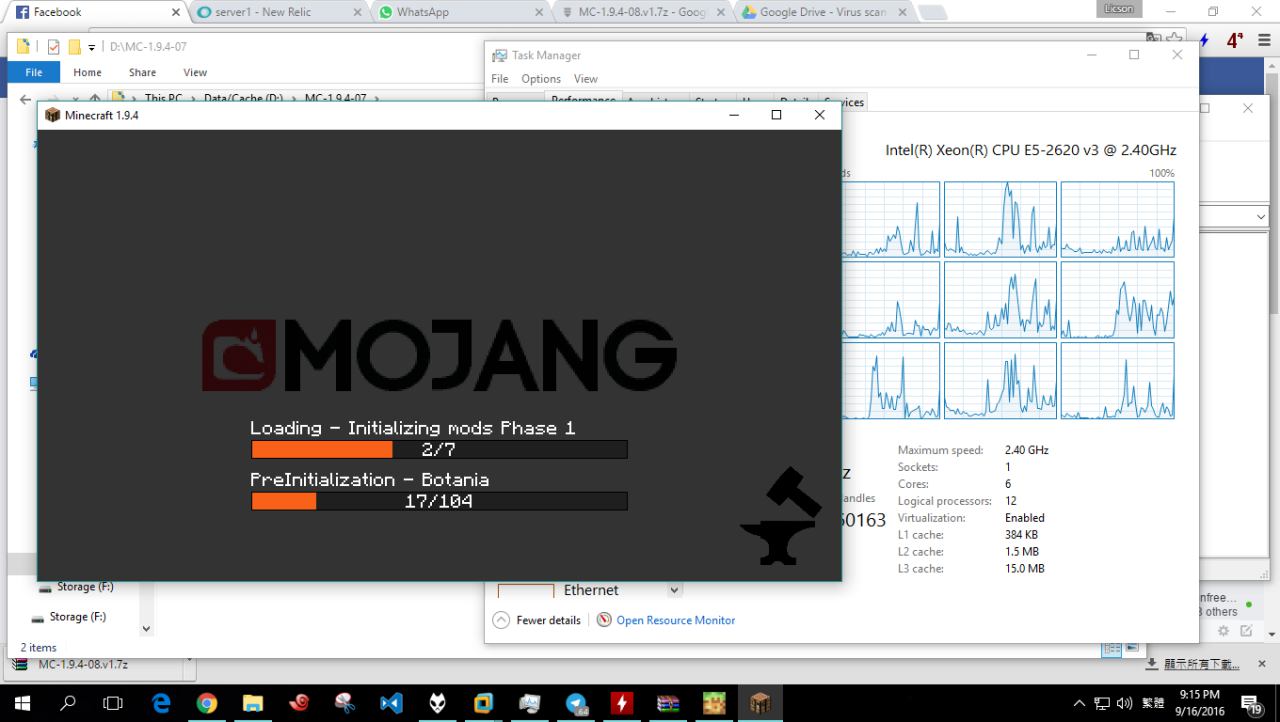Image resolution: width=1280 pixels, height=722 pixels.
Task: Click the Minecraft 1.9.4 window title icon
Action: (53, 115)
